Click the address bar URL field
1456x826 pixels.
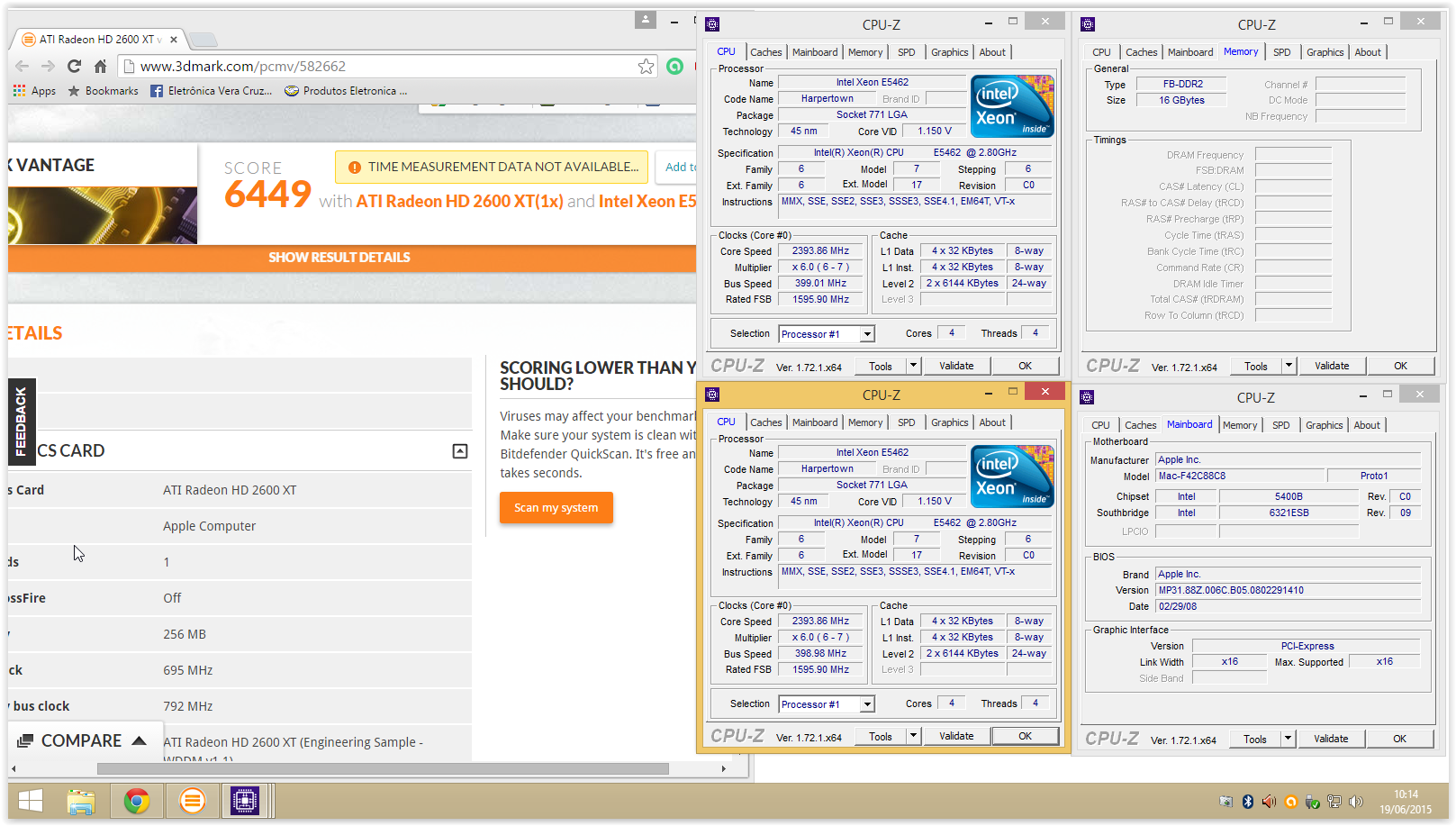[385, 66]
